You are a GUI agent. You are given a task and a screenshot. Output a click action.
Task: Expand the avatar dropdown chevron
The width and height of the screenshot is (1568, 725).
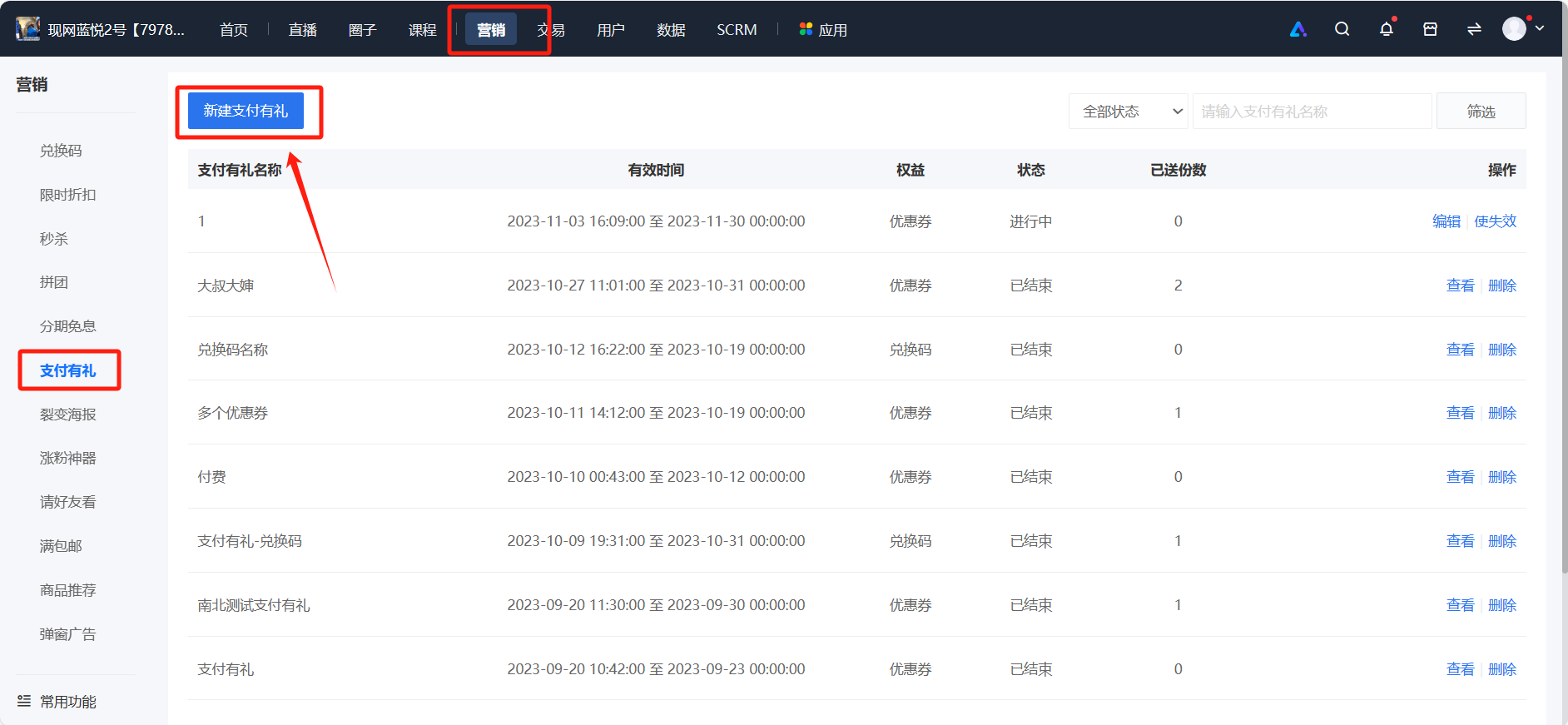1540,28
